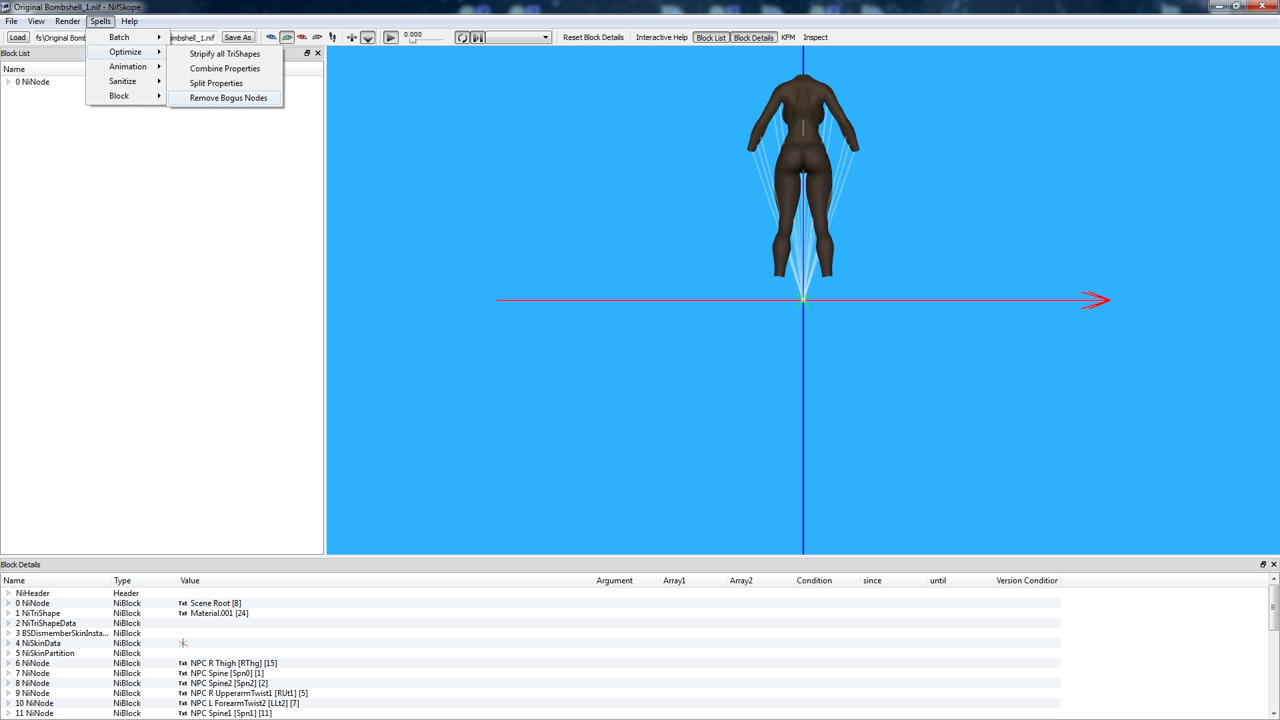Expand the 4 NiSkinData row
The image size is (1280, 720).
tap(8, 643)
